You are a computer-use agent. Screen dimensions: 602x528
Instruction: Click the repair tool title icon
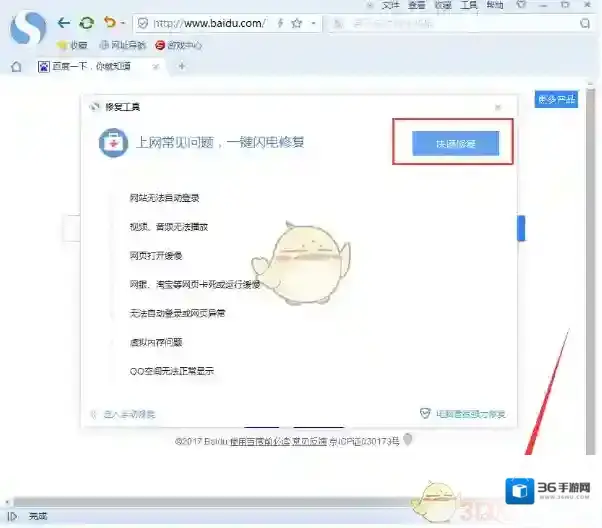click(94, 107)
